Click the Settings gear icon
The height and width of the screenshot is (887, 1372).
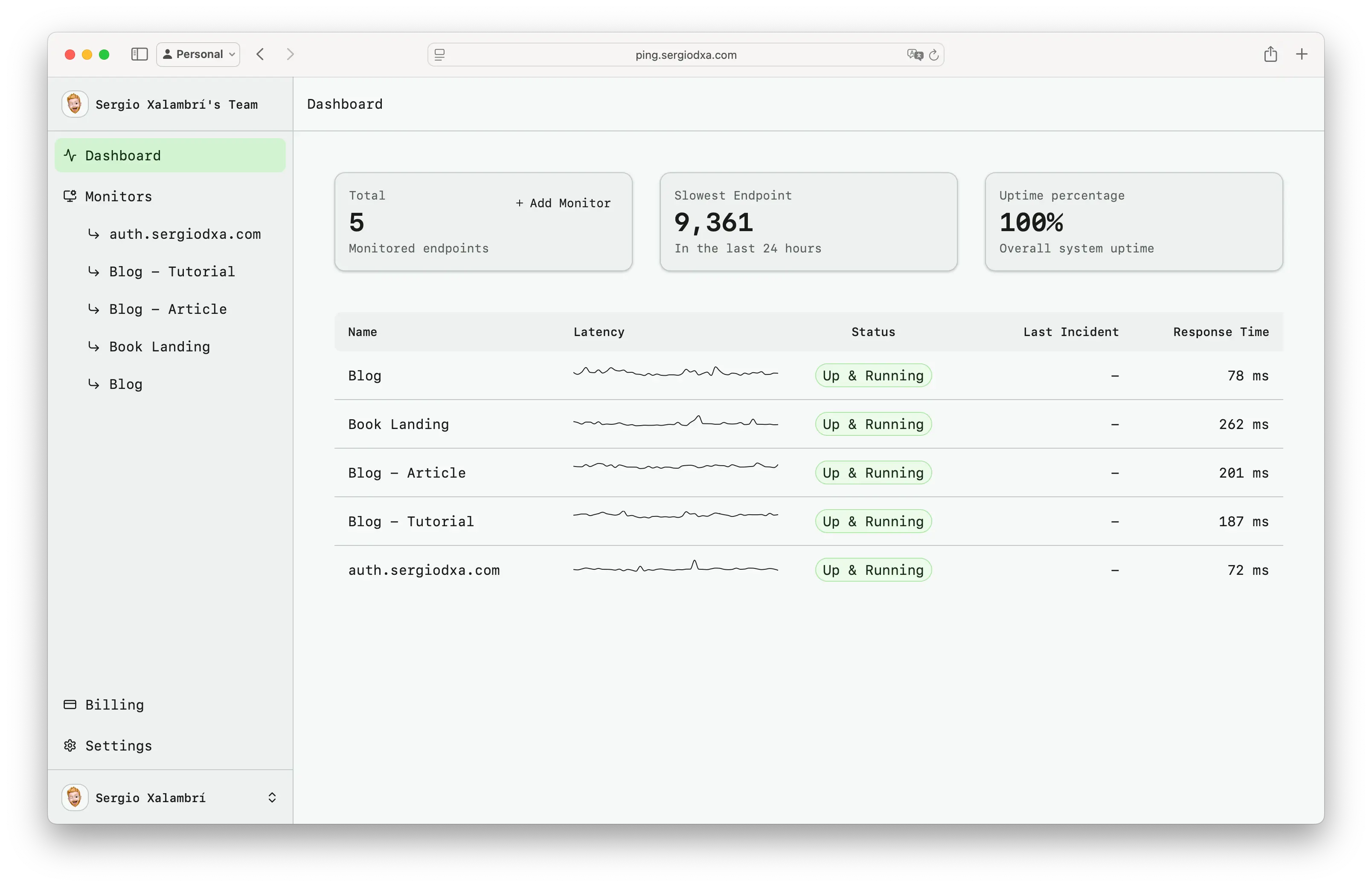click(x=70, y=745)
